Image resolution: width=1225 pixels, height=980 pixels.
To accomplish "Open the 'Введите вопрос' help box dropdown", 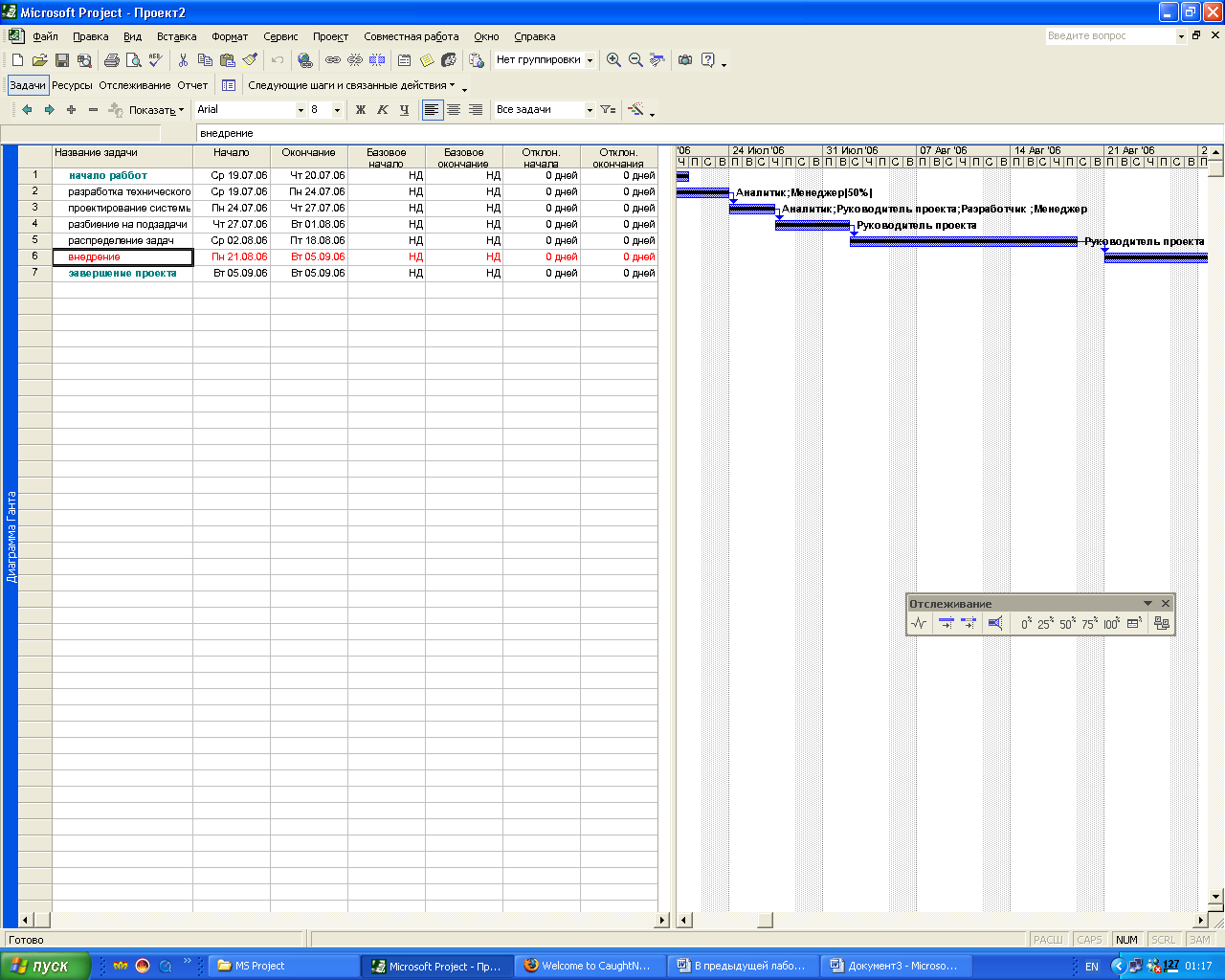I will pyautogui.click(x=1181, y=36).
